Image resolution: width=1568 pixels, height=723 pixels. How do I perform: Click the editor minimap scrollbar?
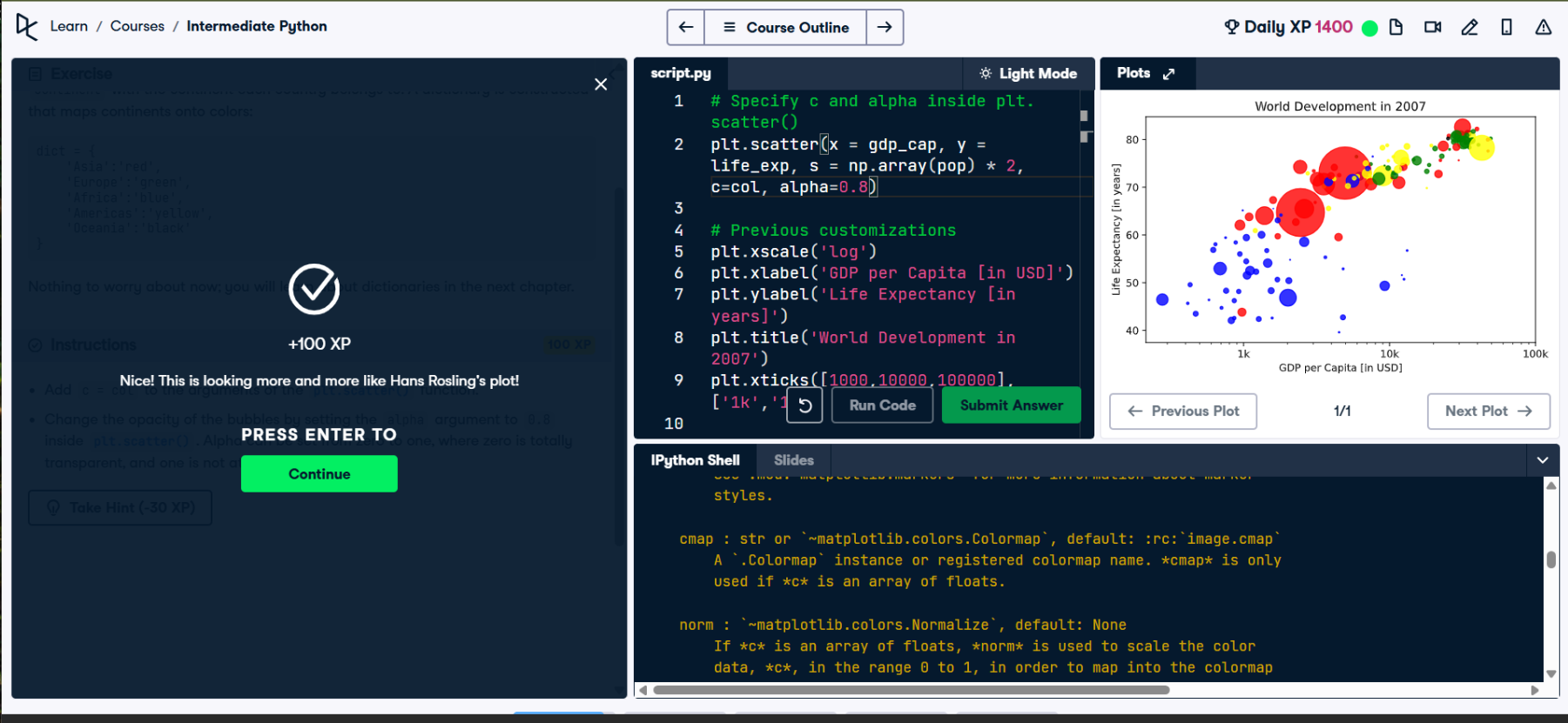point(1085,126)
